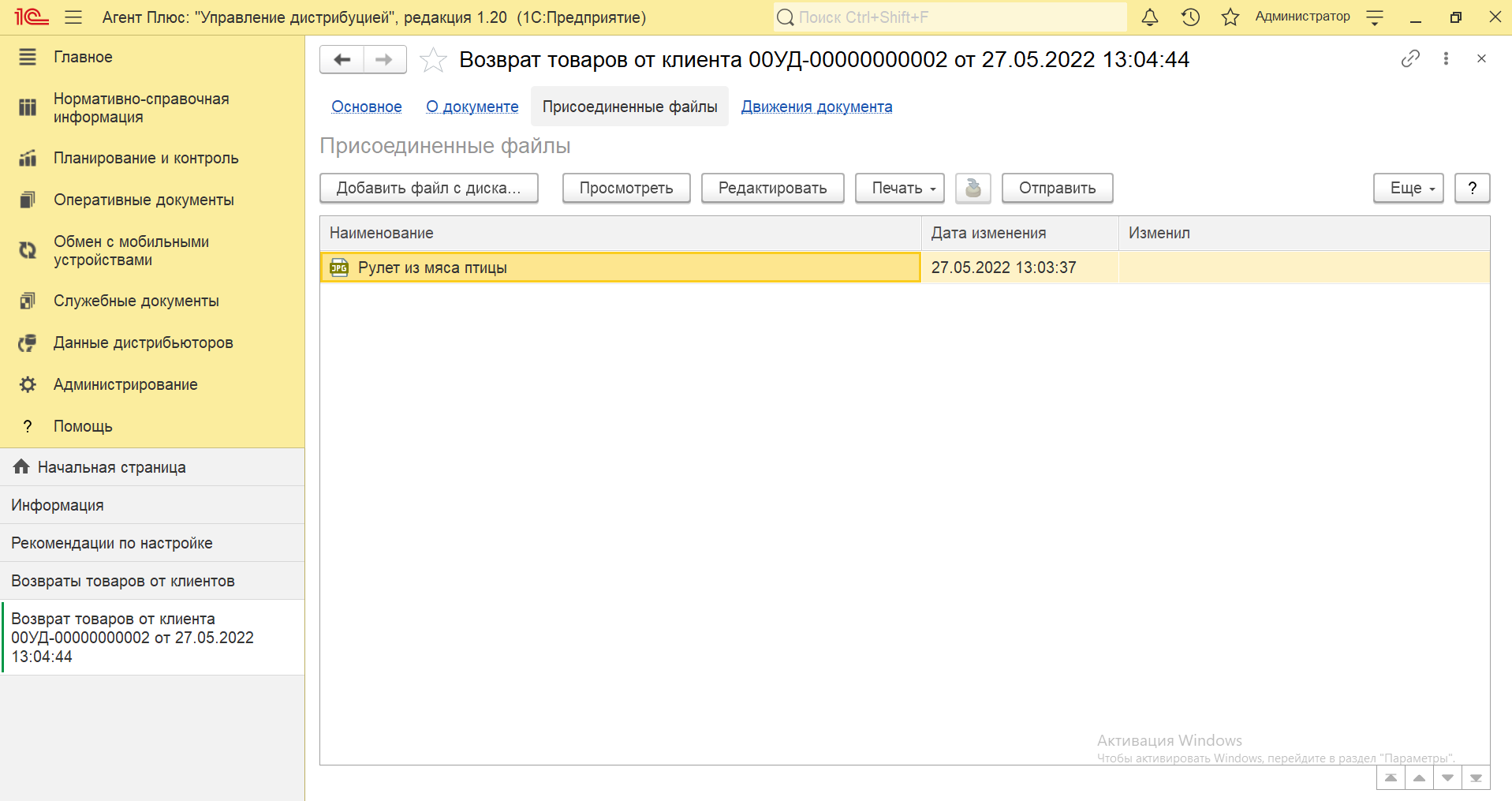The width and height of the screenshot is (1512, 801).
Task: Open Возвраты товаров от клиентов item
Action: 152,581
